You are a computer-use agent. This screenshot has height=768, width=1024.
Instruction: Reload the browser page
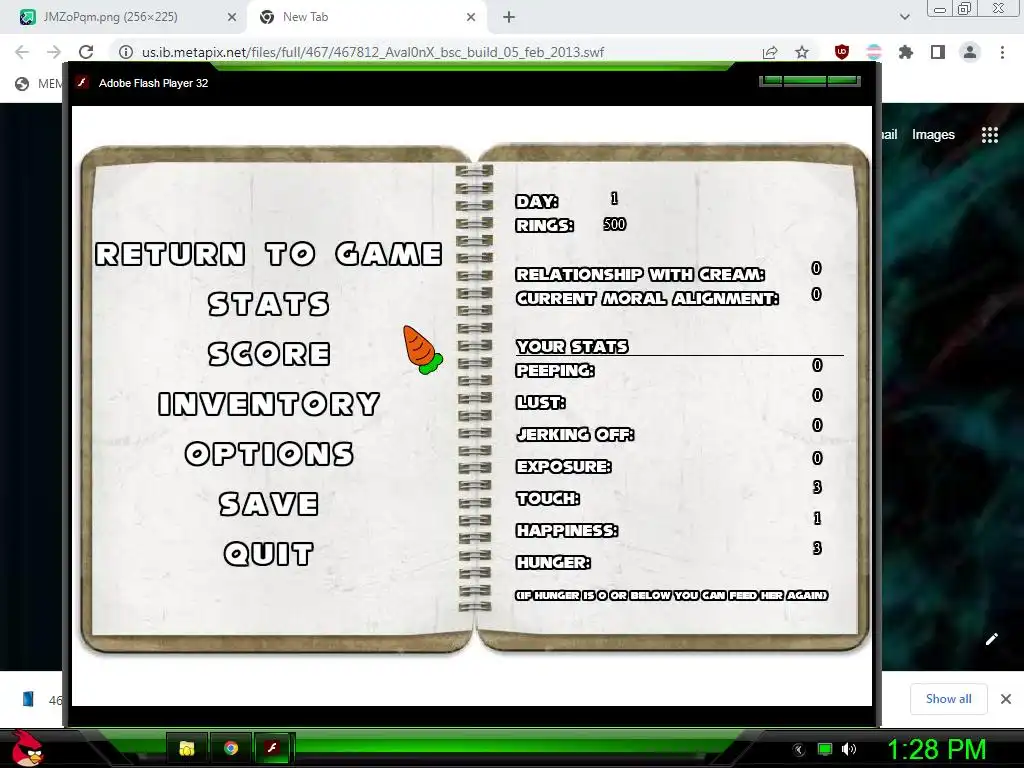pos(86,52)
